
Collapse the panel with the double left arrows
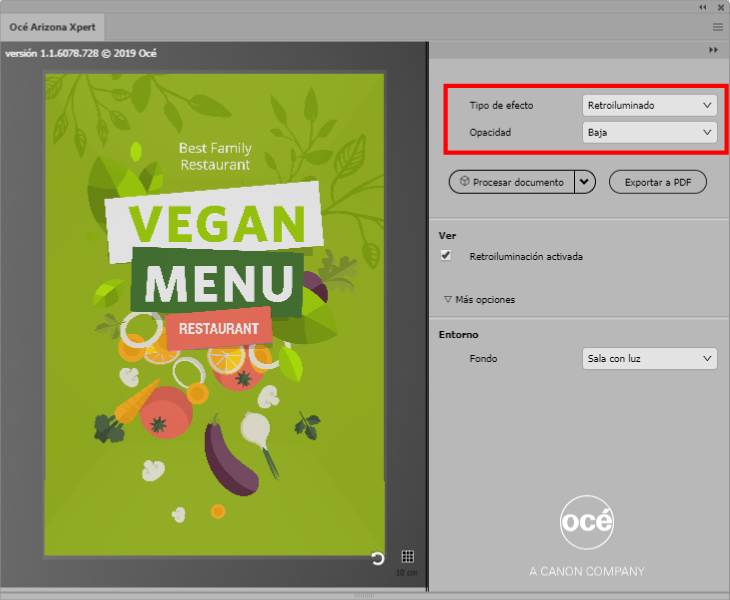(703, 7)
